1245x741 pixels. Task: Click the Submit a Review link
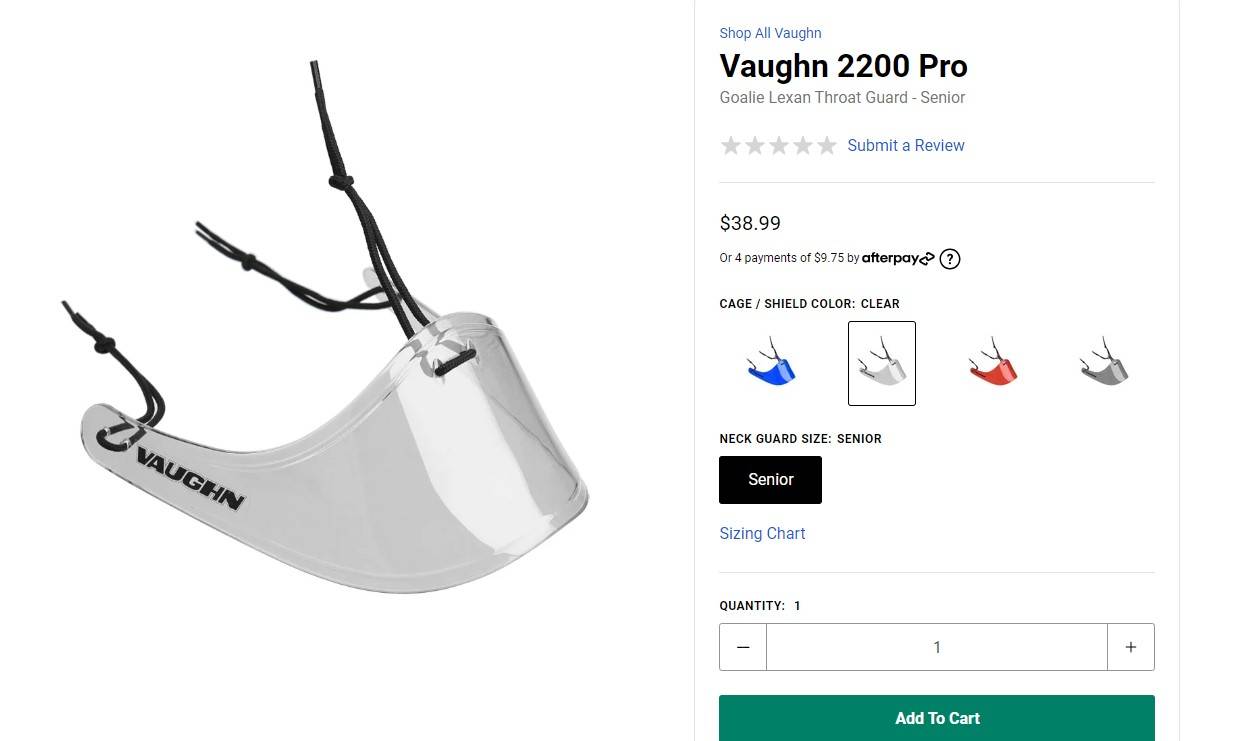tap(906, 145)
